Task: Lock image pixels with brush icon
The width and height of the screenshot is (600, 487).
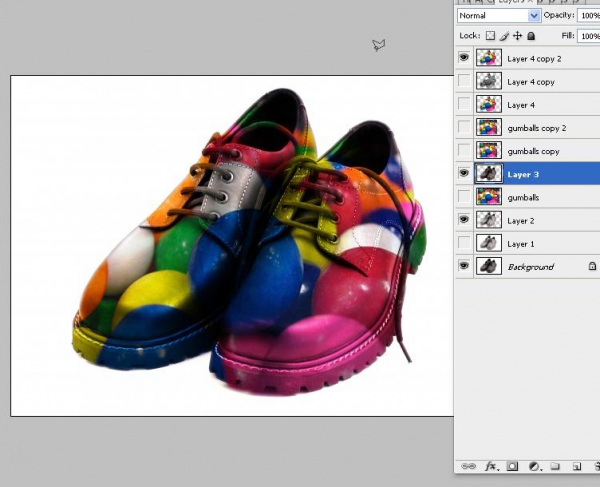Action: [x=505, y=36]
